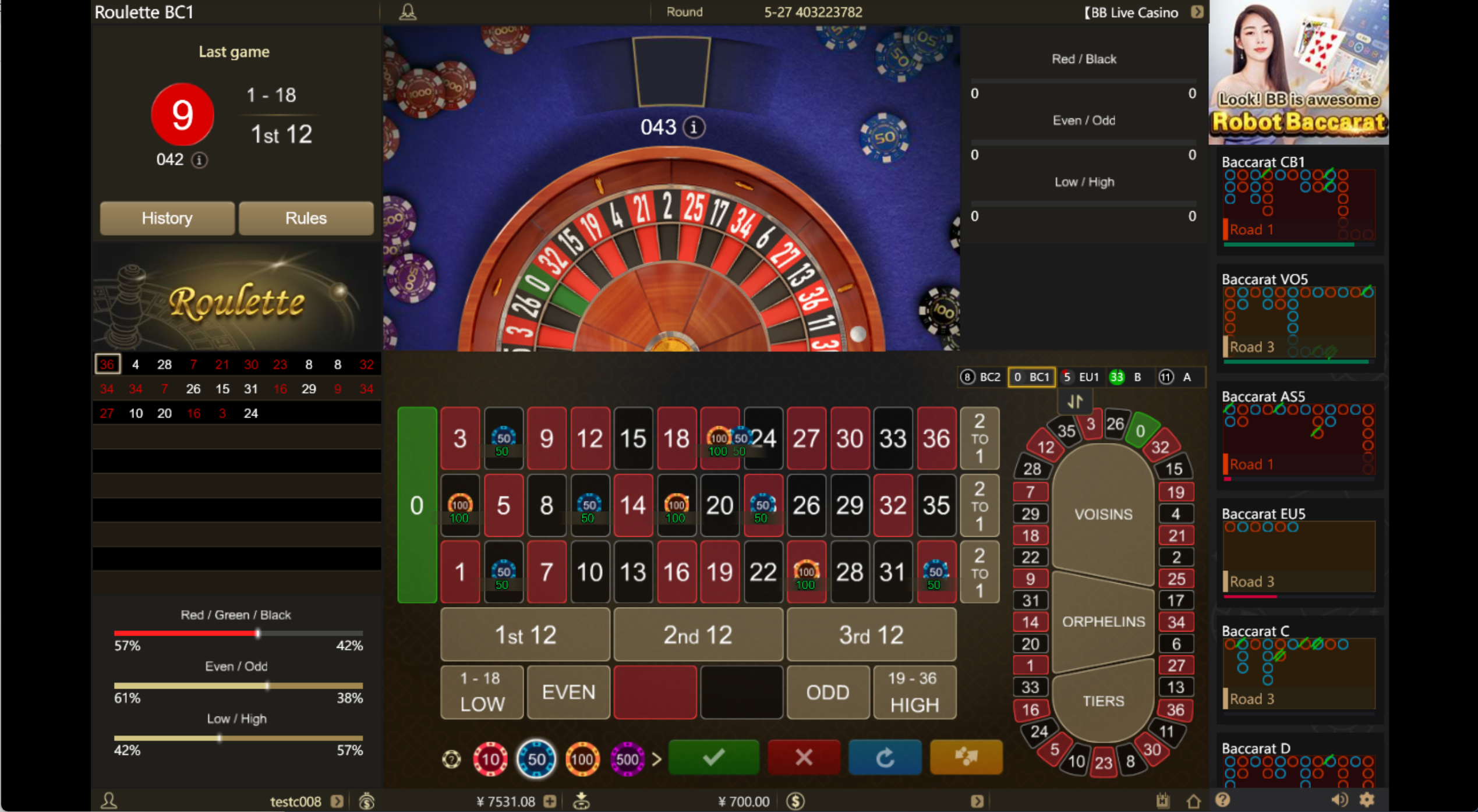Image resolution: width=1478 pixels, height=812 pixels.
Task: Expand more chip options with the arrow
Action: [x=657, y=759]
